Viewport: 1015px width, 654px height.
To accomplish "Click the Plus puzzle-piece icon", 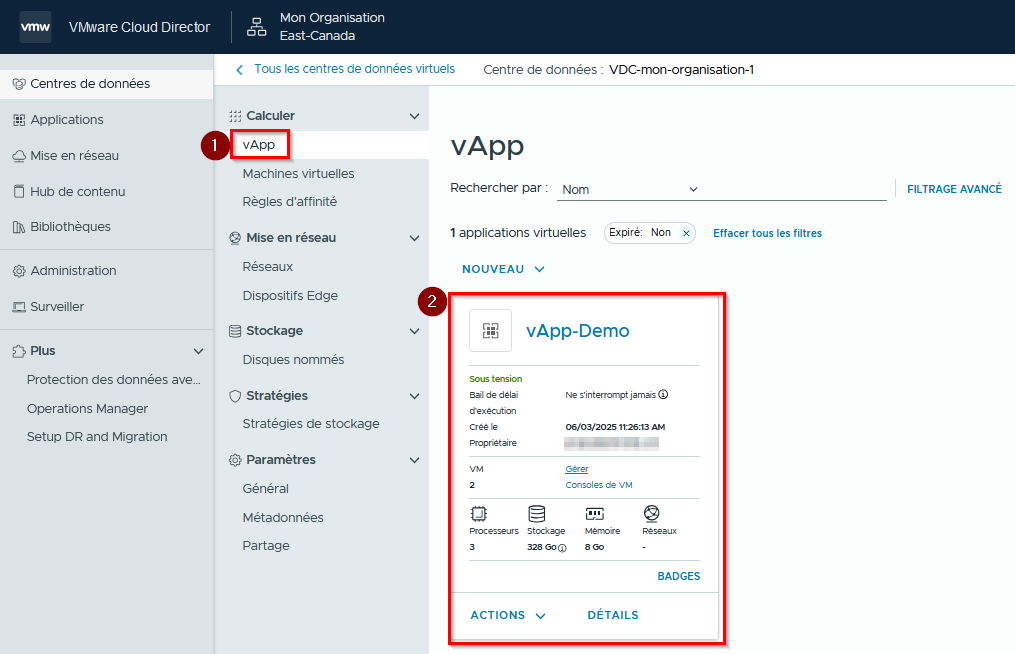I will point(19,351).
